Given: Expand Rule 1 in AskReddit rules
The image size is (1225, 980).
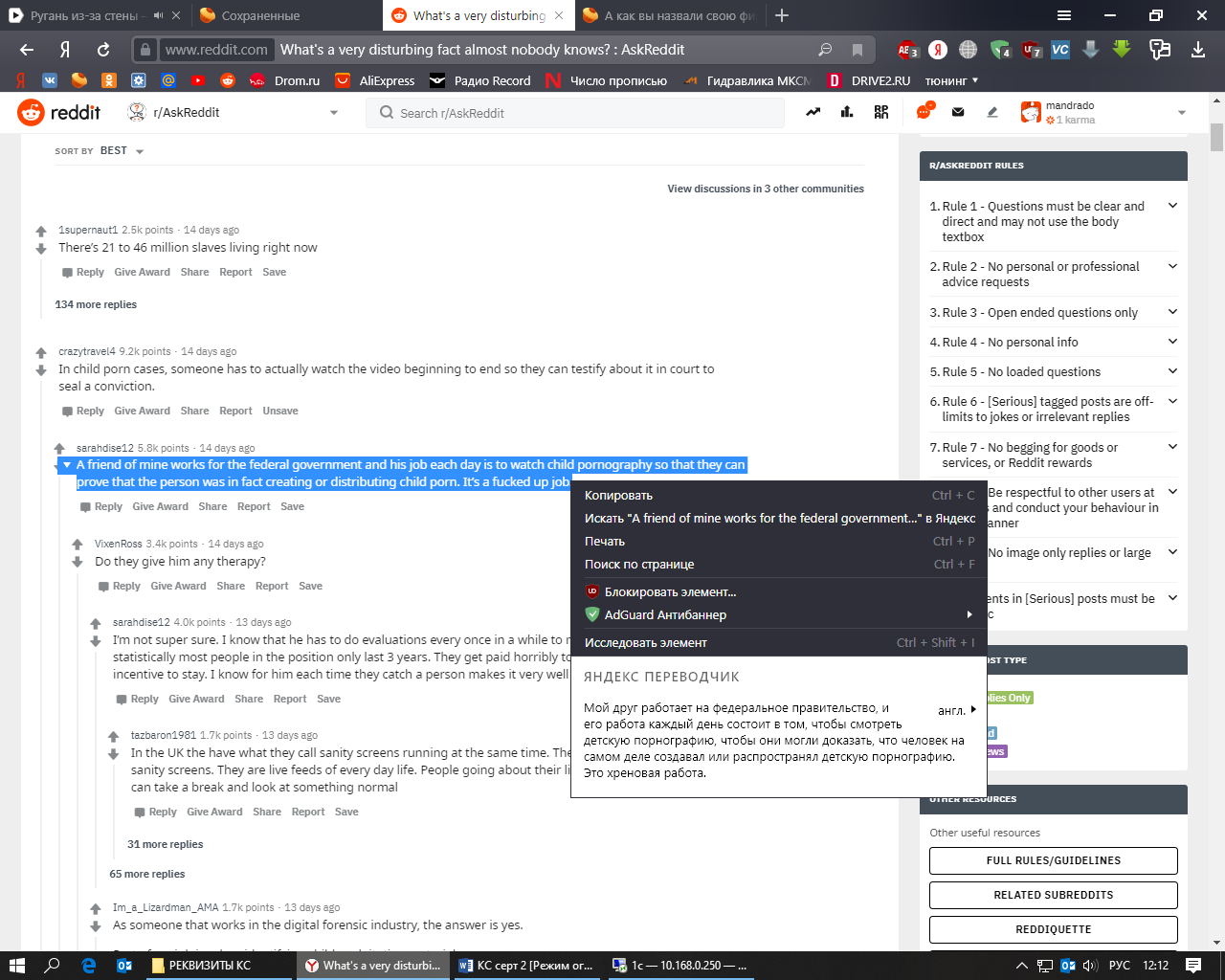Looking at the screenshot, I should (x=1172, y=206).
